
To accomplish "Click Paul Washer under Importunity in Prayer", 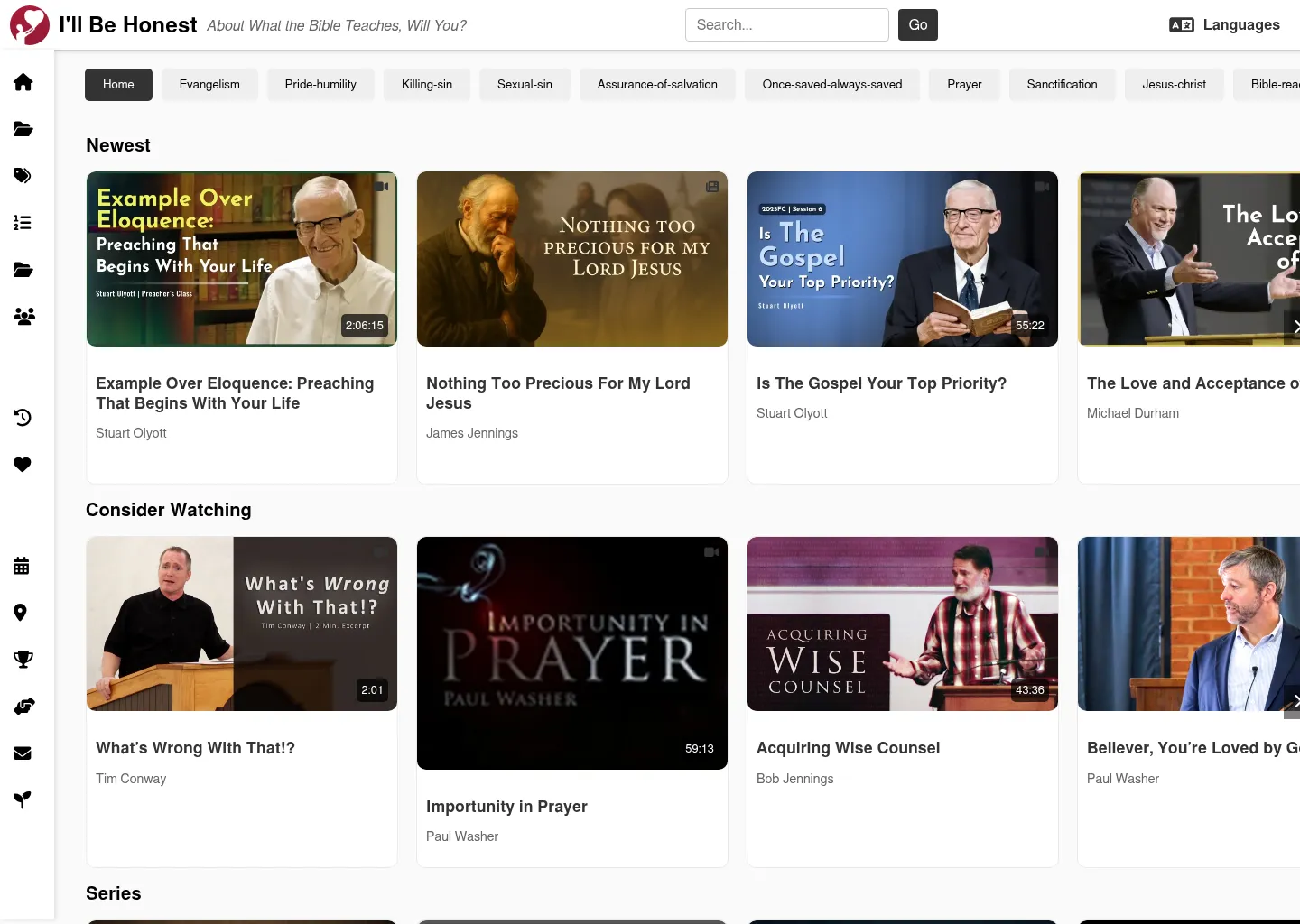I will [462, 836].
